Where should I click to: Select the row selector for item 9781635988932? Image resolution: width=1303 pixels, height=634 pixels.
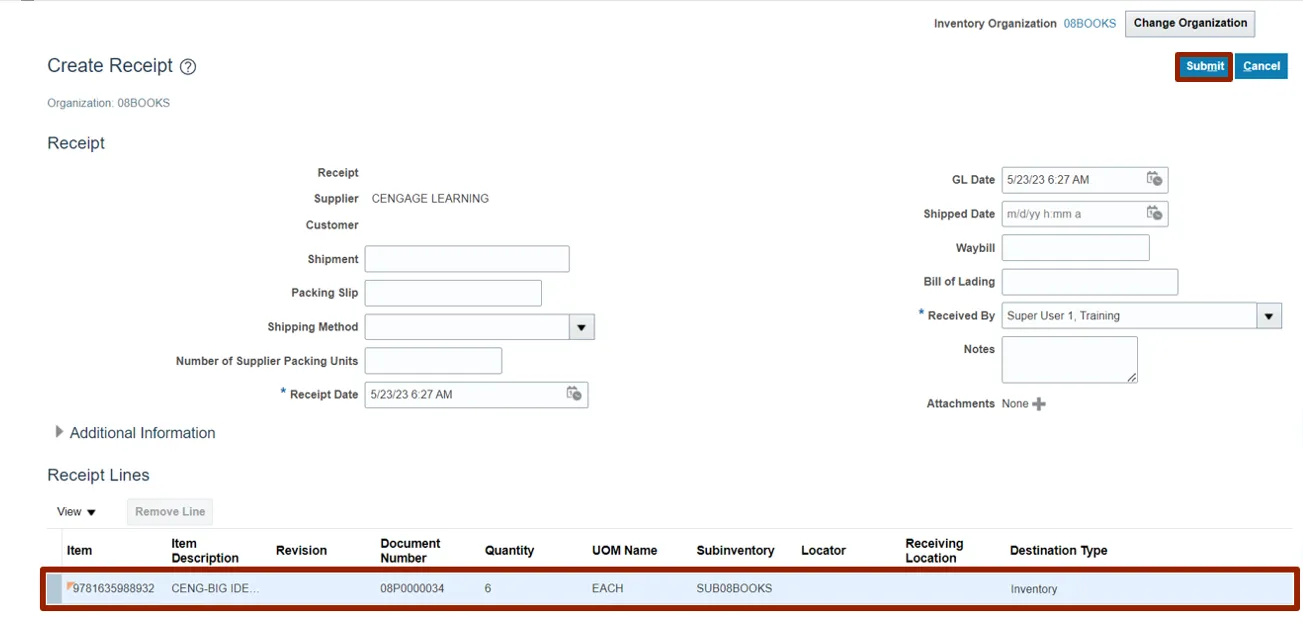click(54, 589)
